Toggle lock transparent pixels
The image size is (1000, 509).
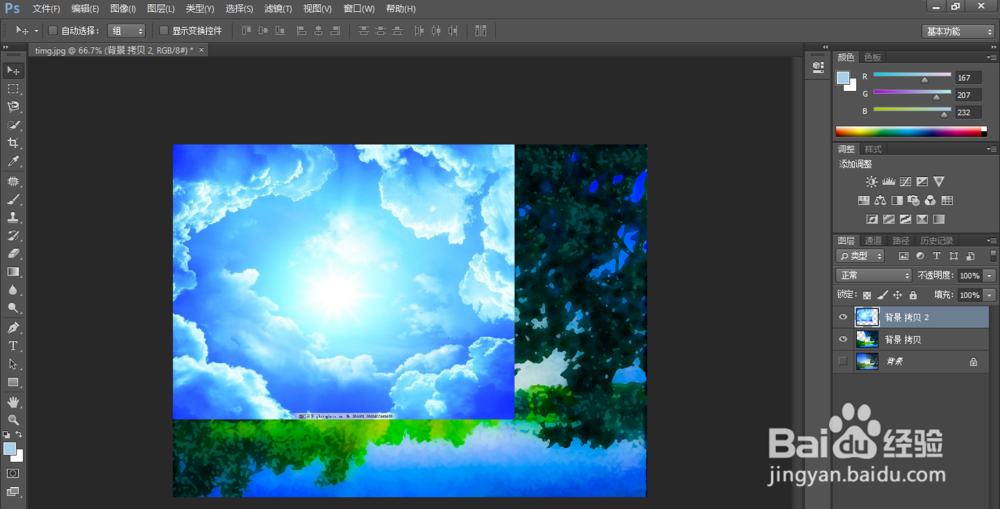pyautogui.click(x=867, y=295)
